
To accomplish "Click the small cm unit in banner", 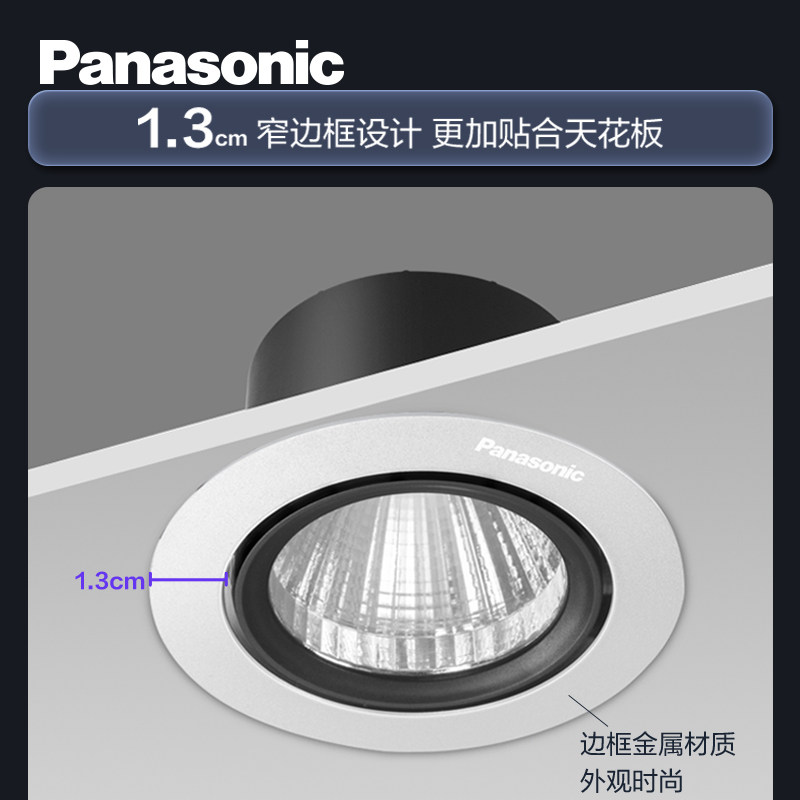I will [231, 138].
